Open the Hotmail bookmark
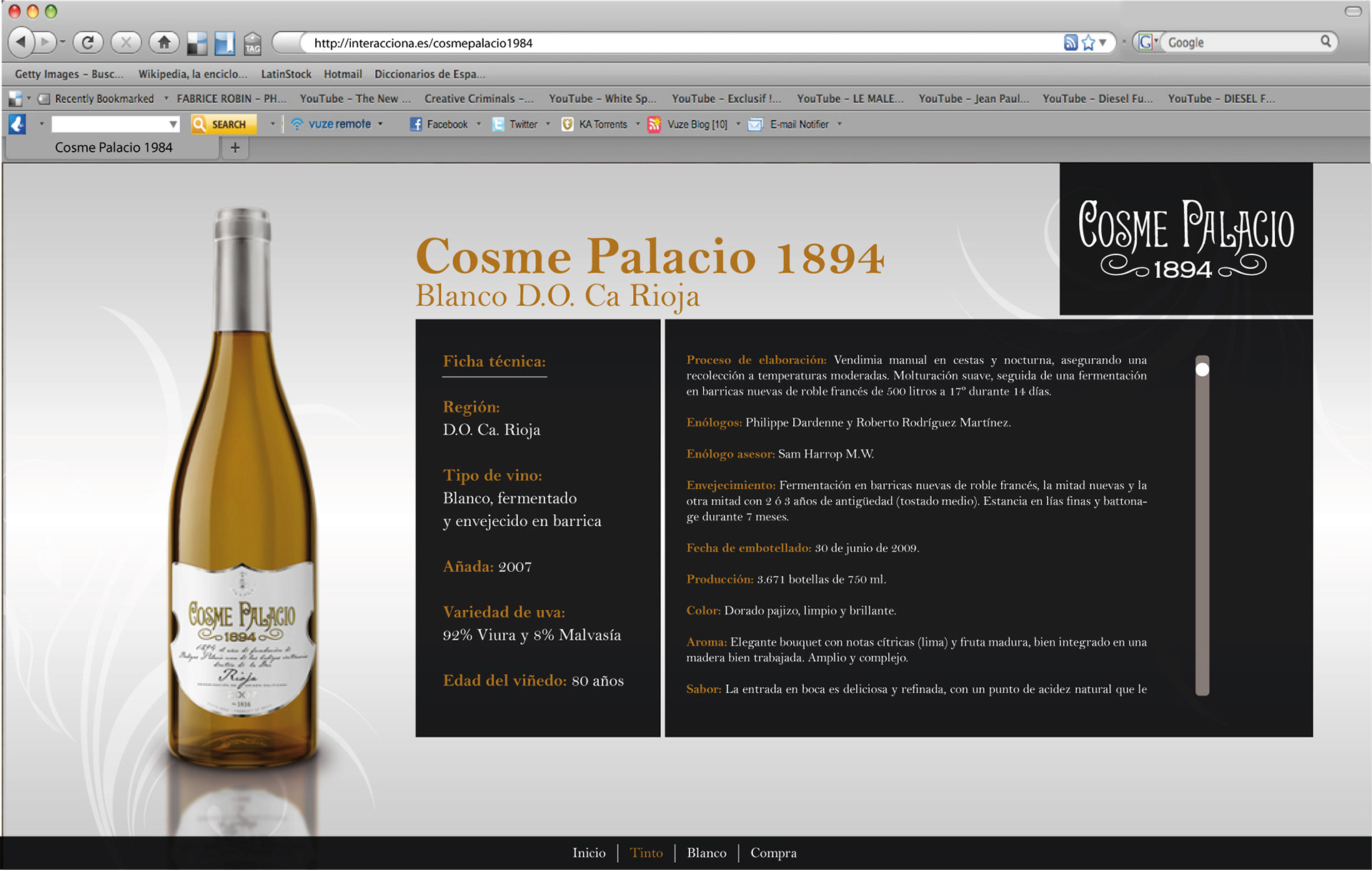Screen dimensions: 1372x870 coord(343,74)
